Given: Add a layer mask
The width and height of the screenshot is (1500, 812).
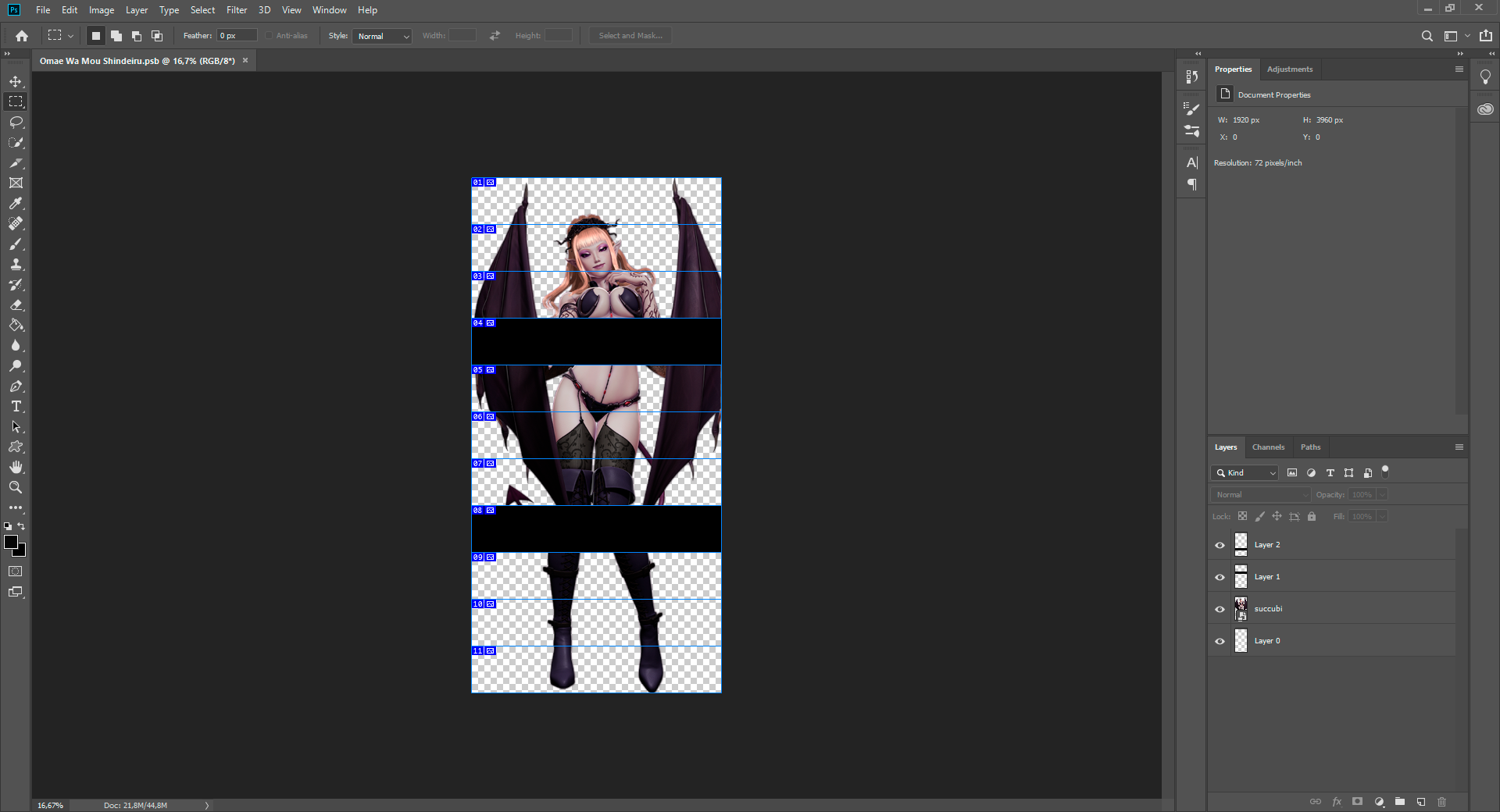Looking at the screenshot, I should click(1358, 802).
